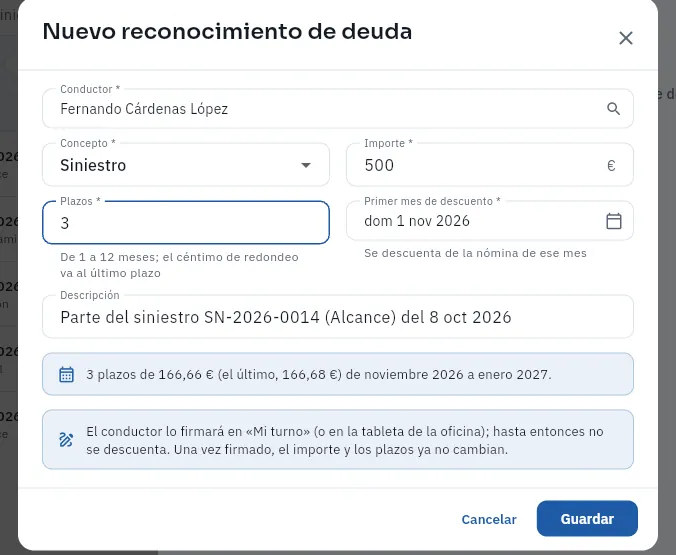This screenshot has height=555, width=676.
Task: Click the Primer mes de descuento date field
Action: pos(490,221)
